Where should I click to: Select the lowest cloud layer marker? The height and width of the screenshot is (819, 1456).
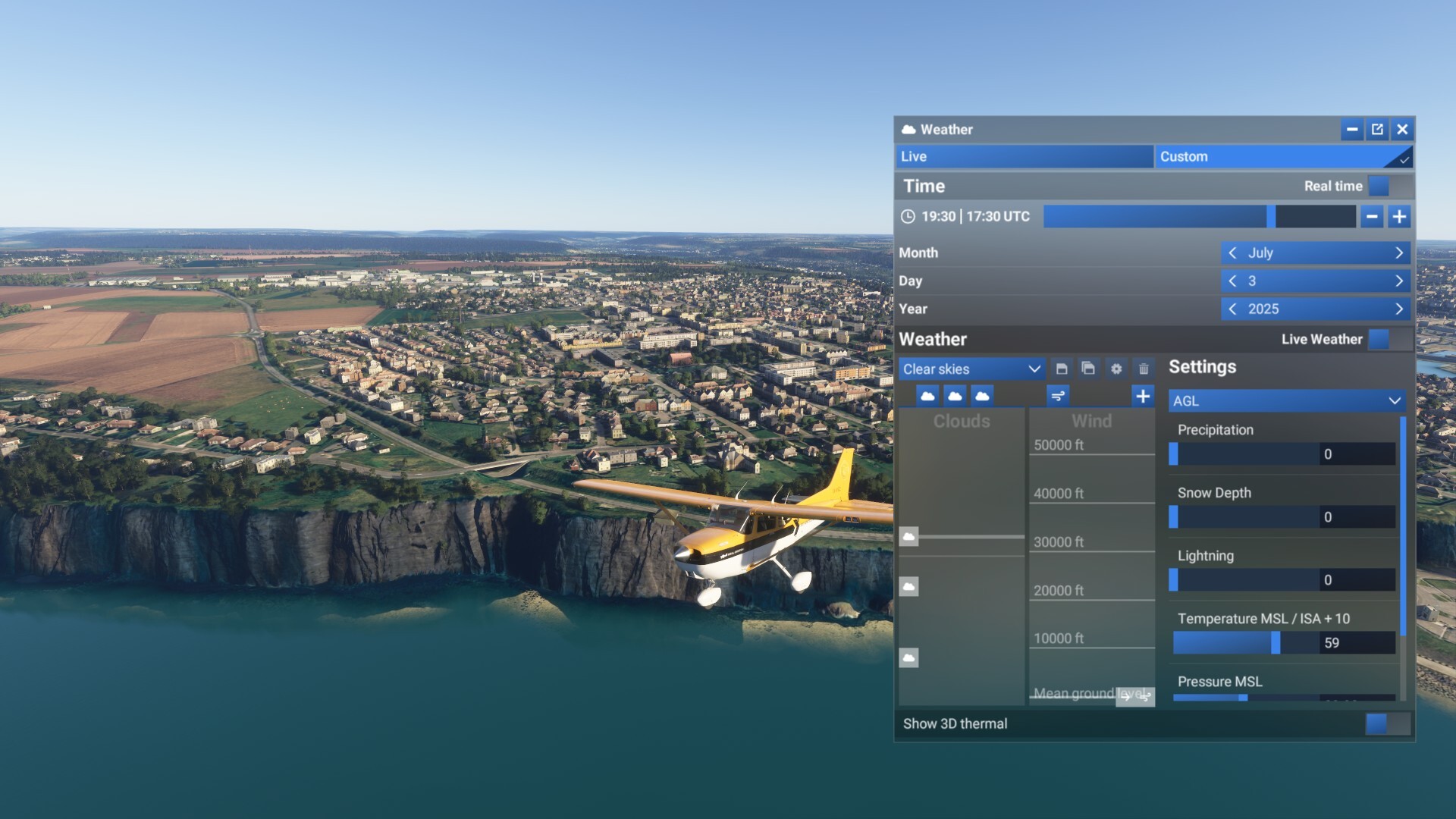click(x=908, y=657)
